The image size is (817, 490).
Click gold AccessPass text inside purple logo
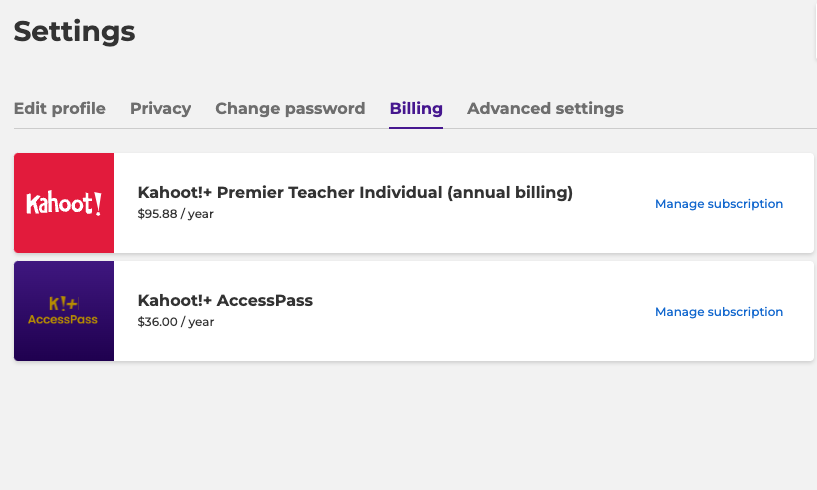pyautogui.click(x=64, y=320)
